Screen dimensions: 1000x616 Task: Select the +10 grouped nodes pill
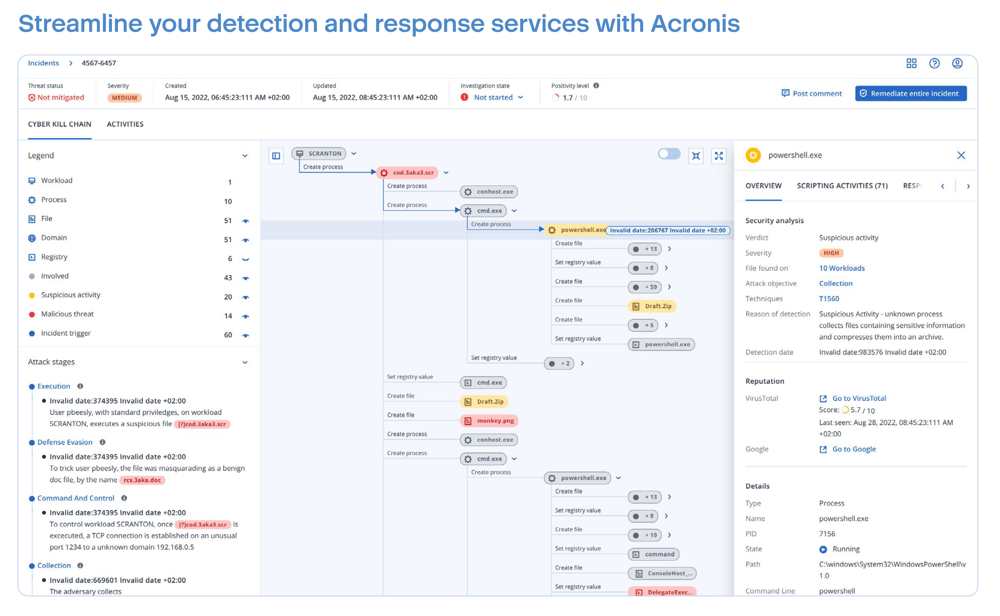tap(645, 535)
